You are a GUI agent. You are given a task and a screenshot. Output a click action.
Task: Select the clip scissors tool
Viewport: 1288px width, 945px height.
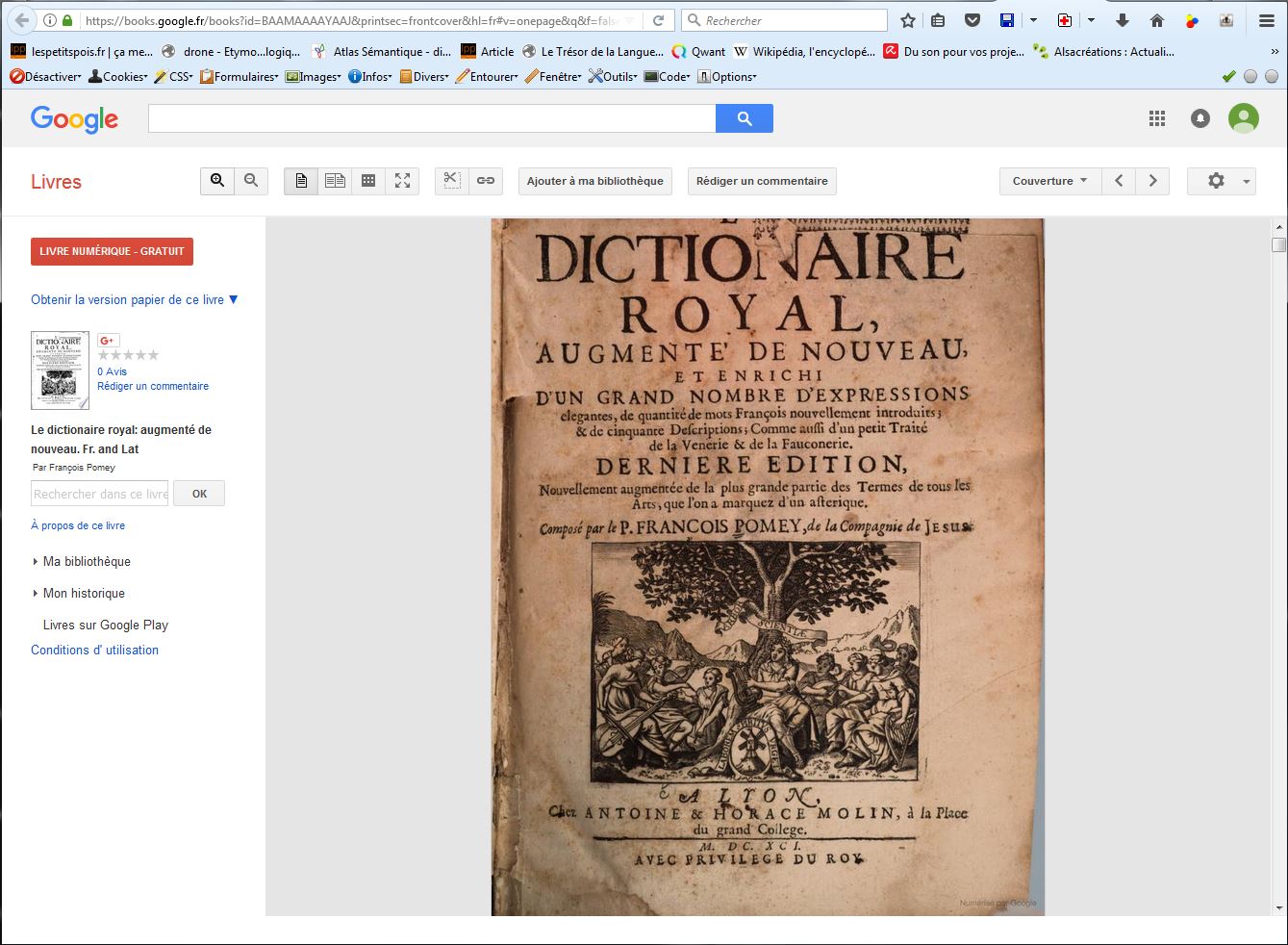tap(452, 181)
